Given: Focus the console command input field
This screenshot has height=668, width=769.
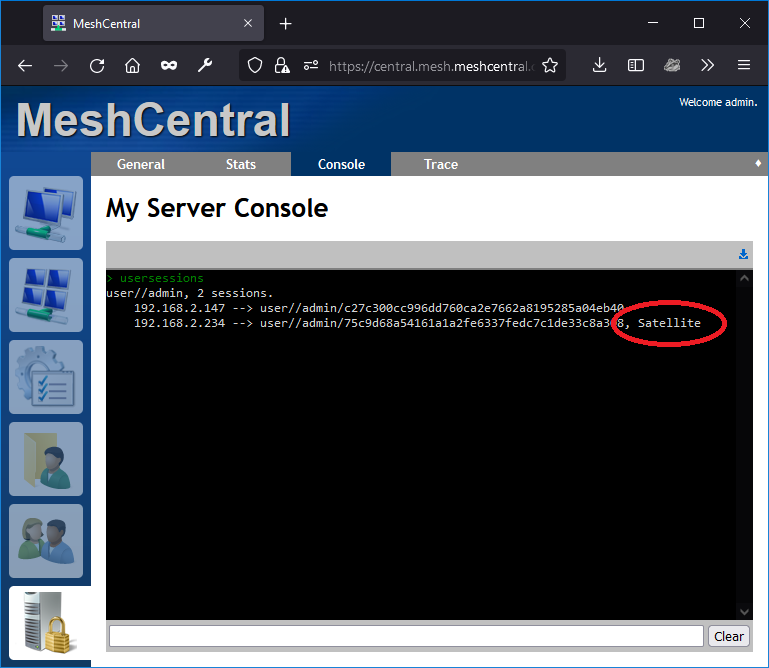Looking at the screenshot, I should (x=406, y=636).
